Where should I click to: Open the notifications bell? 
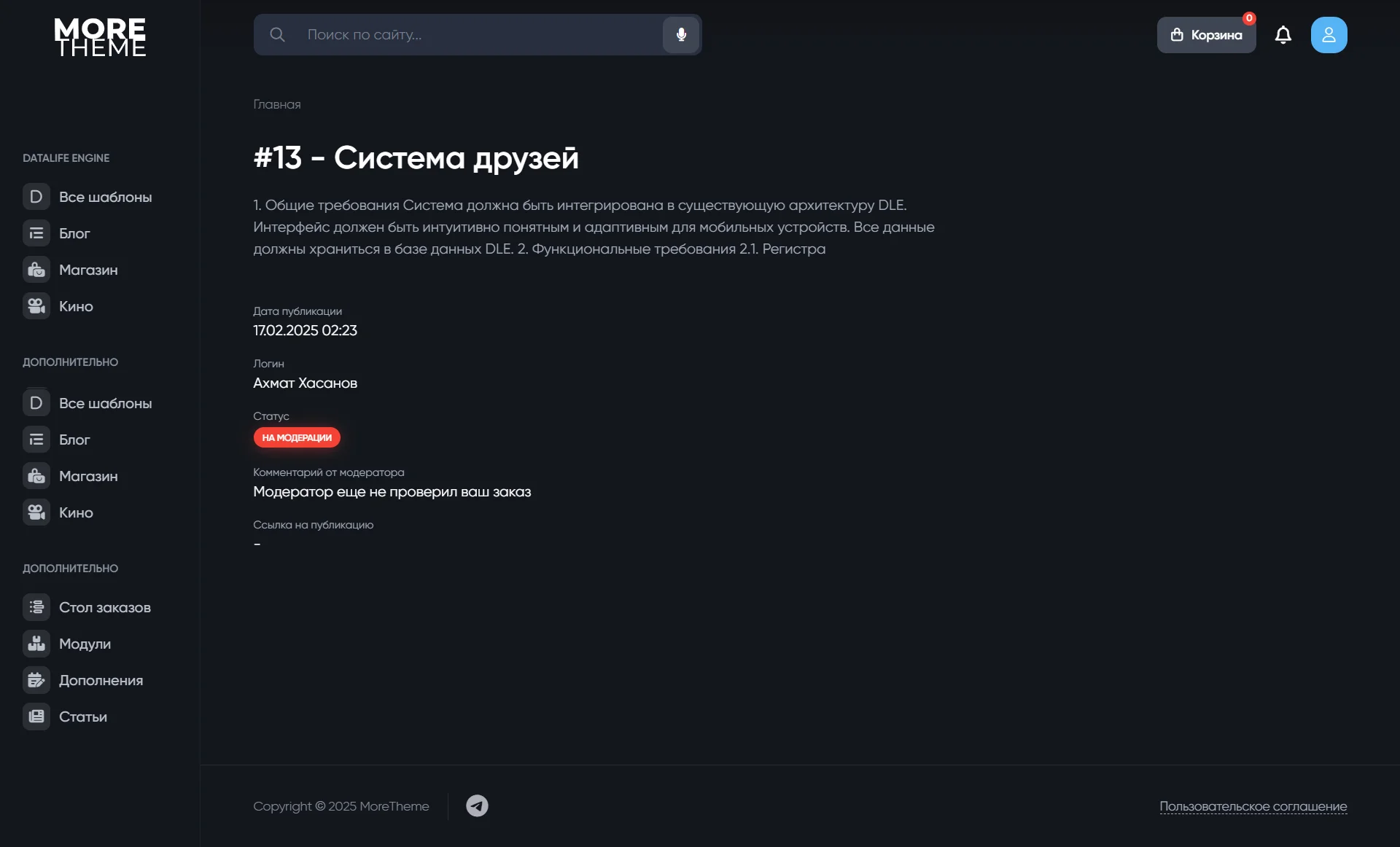point(1283,34)
